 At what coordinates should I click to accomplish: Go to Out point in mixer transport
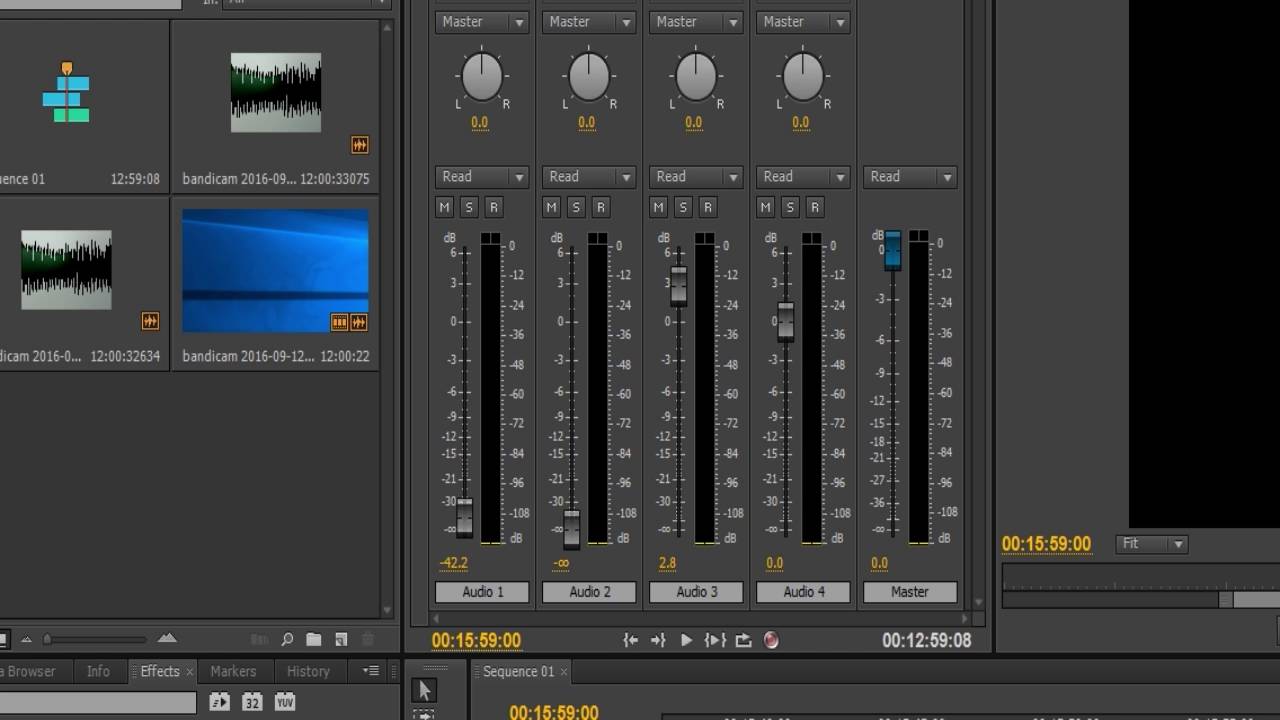tap(658, 641)
